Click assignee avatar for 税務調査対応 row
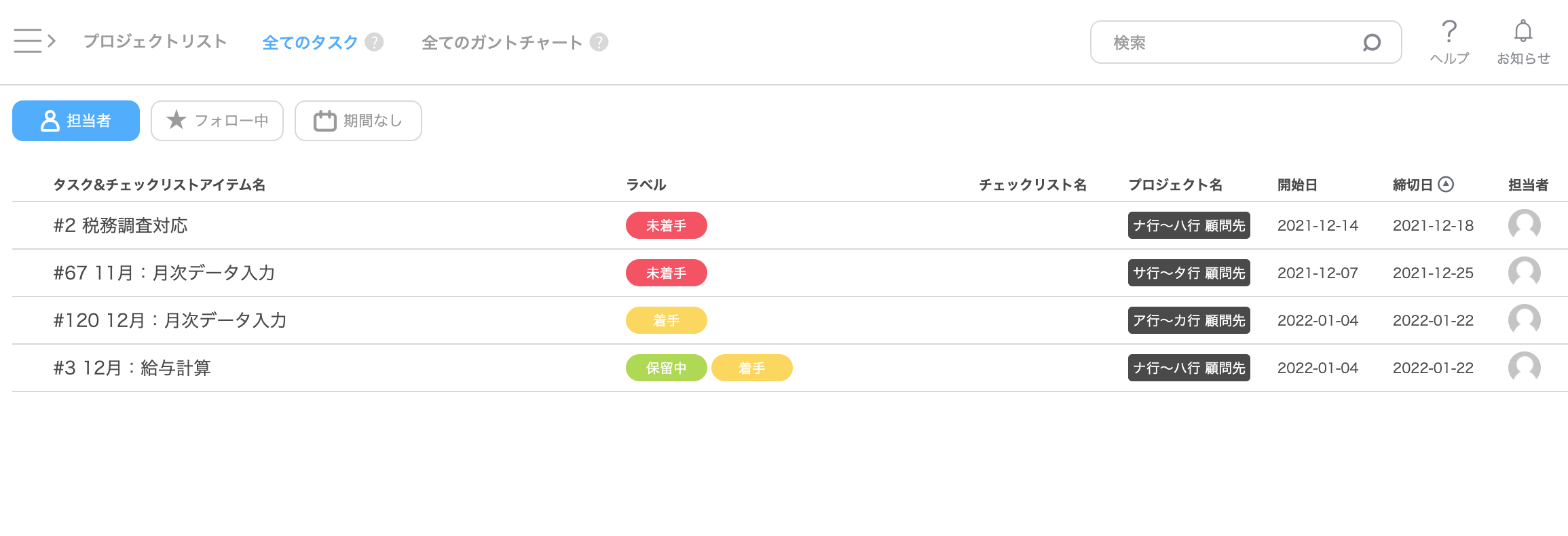The image size is (1568, 536). pyautogui.click(x=1524, y=225)
